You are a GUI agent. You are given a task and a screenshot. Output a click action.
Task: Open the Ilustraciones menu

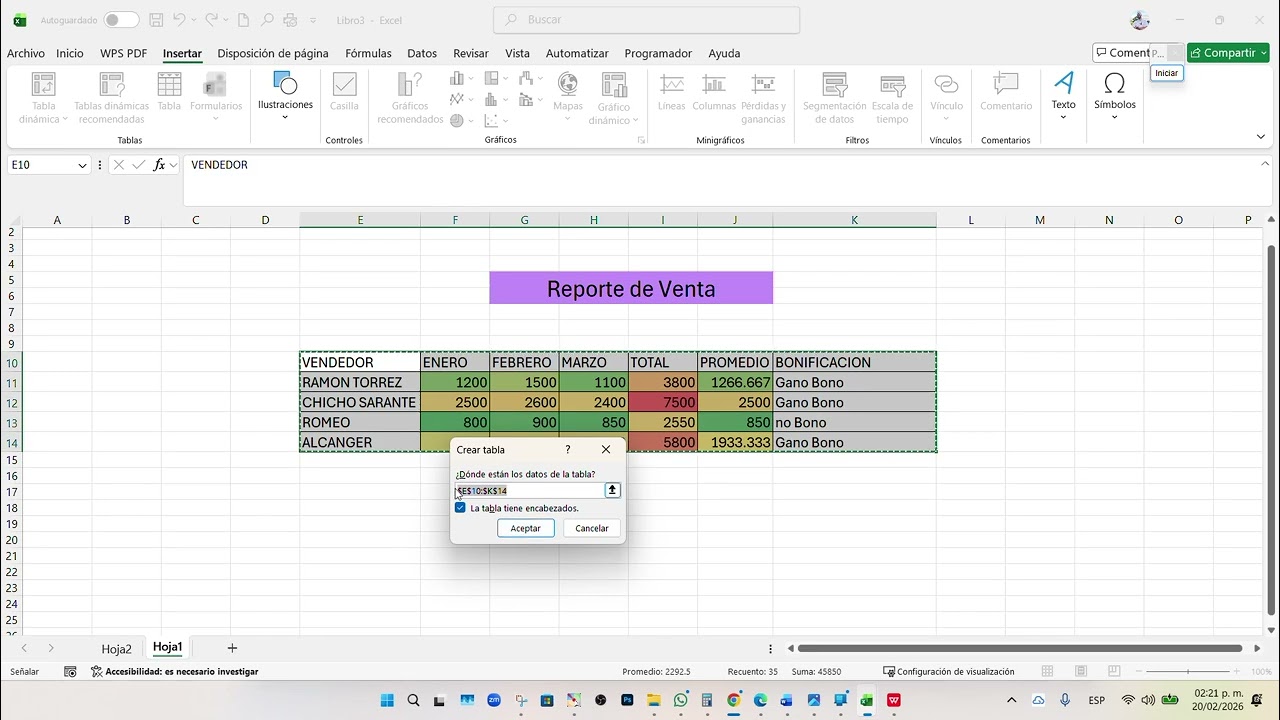285,96
